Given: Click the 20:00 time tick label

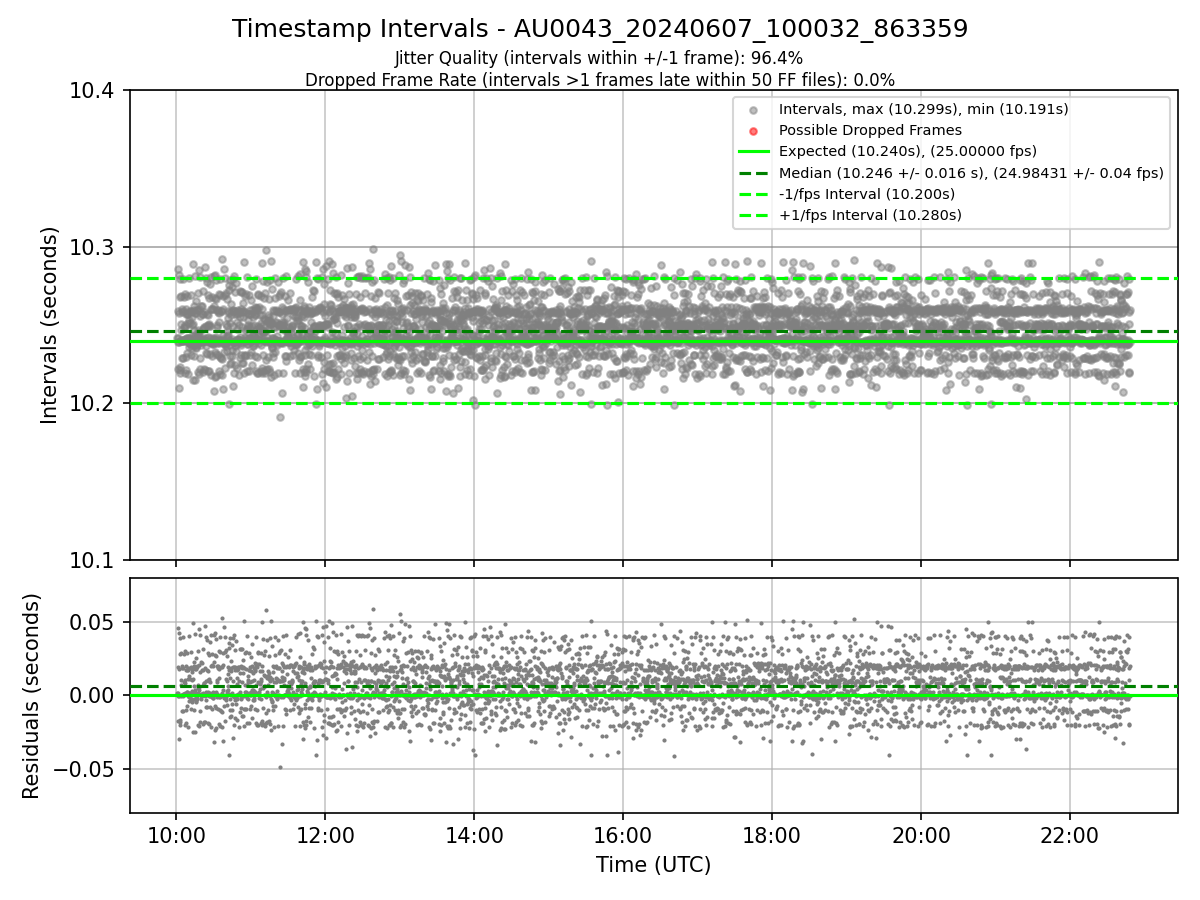Looking at the screenshot, I should click(x=921, y=834).
